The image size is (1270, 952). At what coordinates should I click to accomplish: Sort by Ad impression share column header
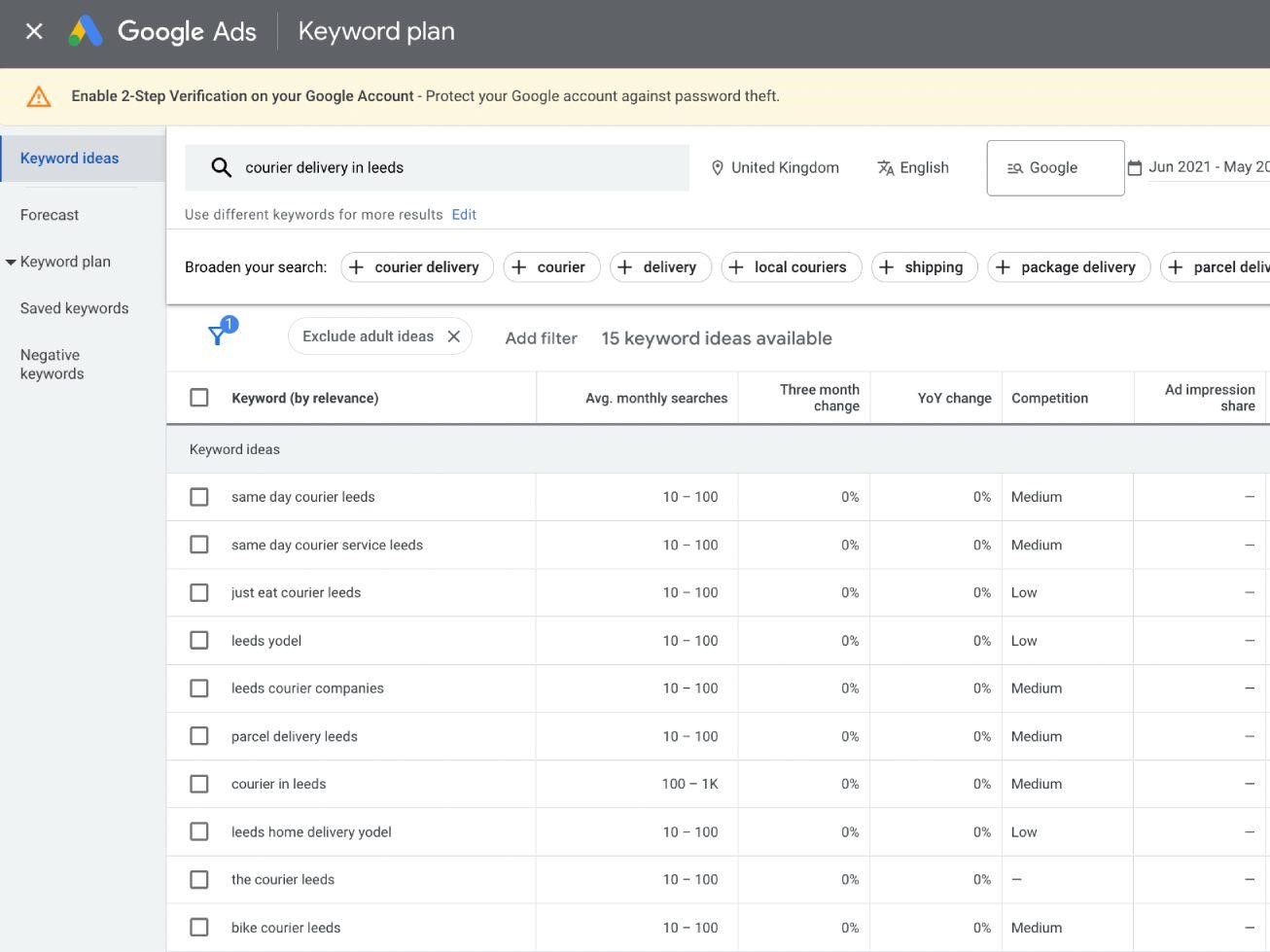coord(1210,398)
